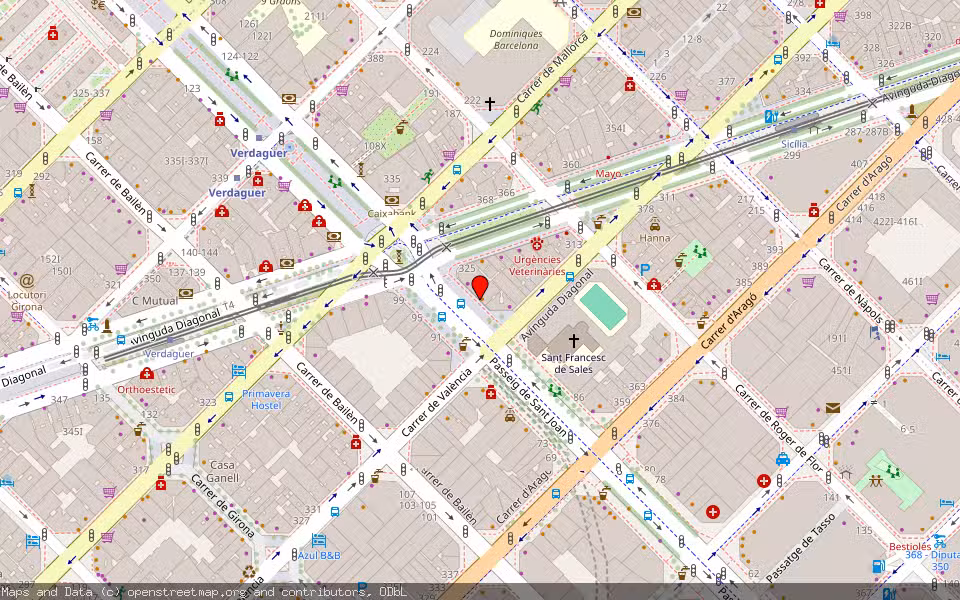960x600 pixels.
Task: Click the Carrer de Girona street label
Action: point(222,506)
